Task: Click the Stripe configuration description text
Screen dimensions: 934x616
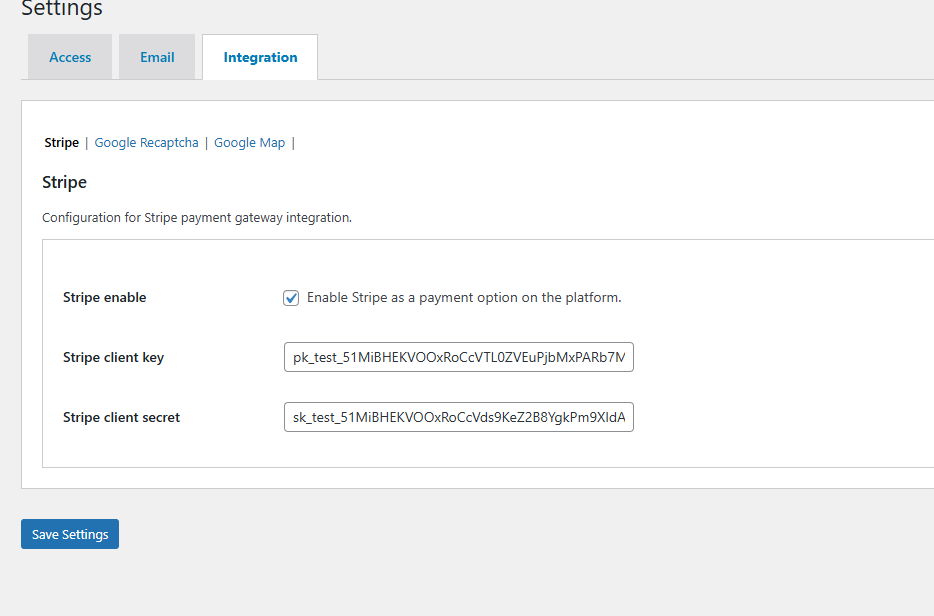Action: 196,217
